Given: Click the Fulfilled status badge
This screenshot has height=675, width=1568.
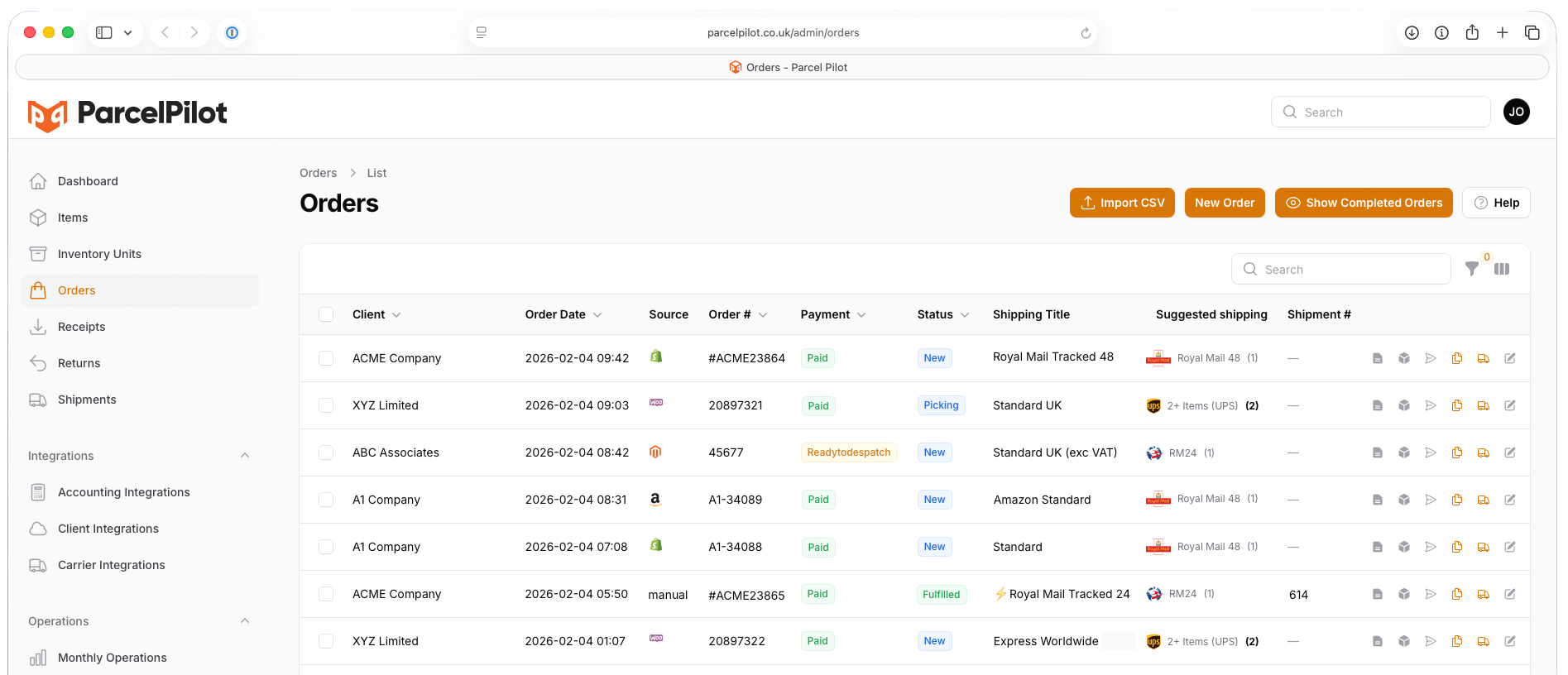Looking at the screenshot, I should (x=942, y=594).
